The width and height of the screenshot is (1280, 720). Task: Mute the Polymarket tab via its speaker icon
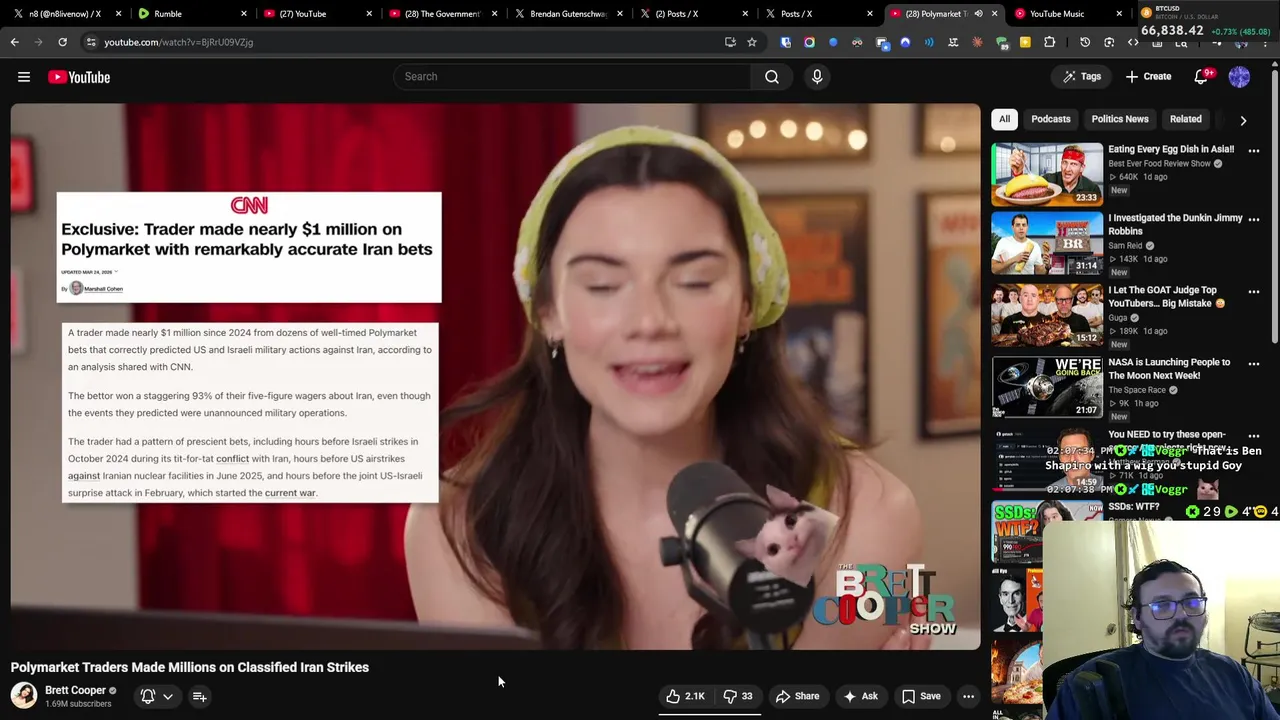click(978, 14)
